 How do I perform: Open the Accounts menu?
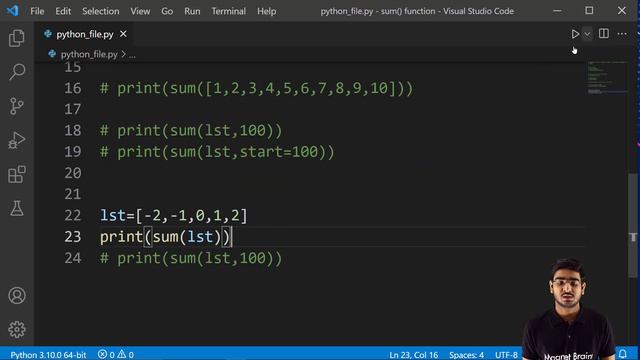pos(17,296)
